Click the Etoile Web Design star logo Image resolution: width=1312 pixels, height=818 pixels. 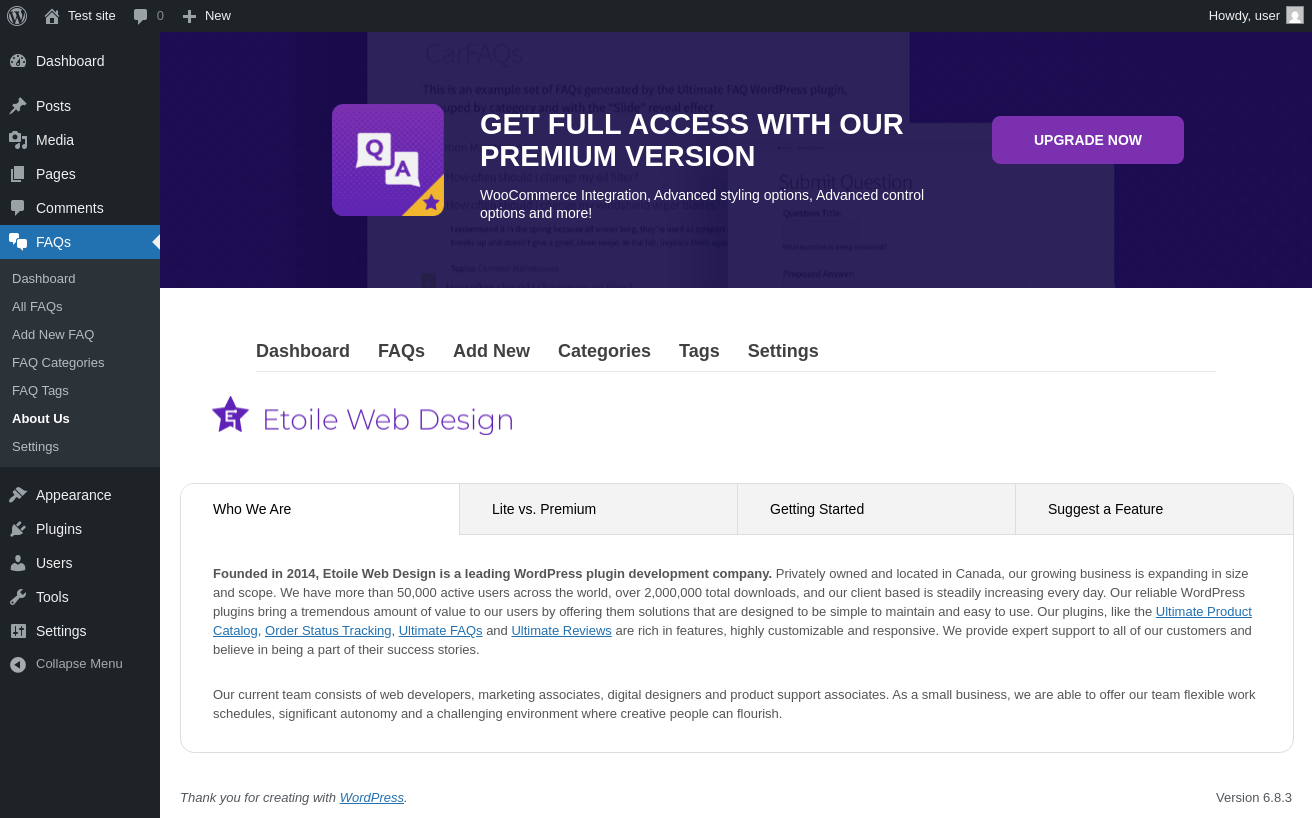coord(230,415)
